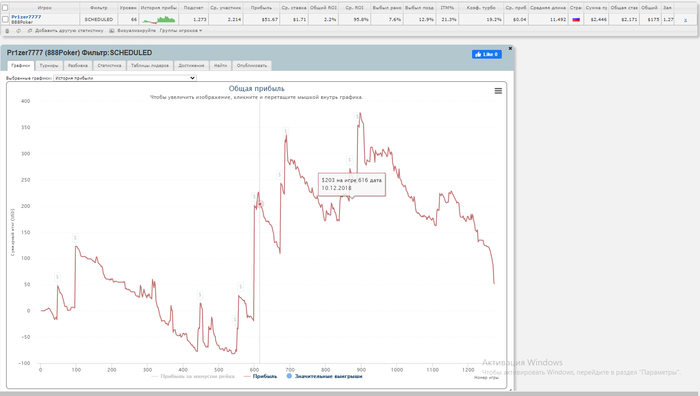
Task: Toggle the Прибыль за минусом рейка legend series
Action: point(193,376)
